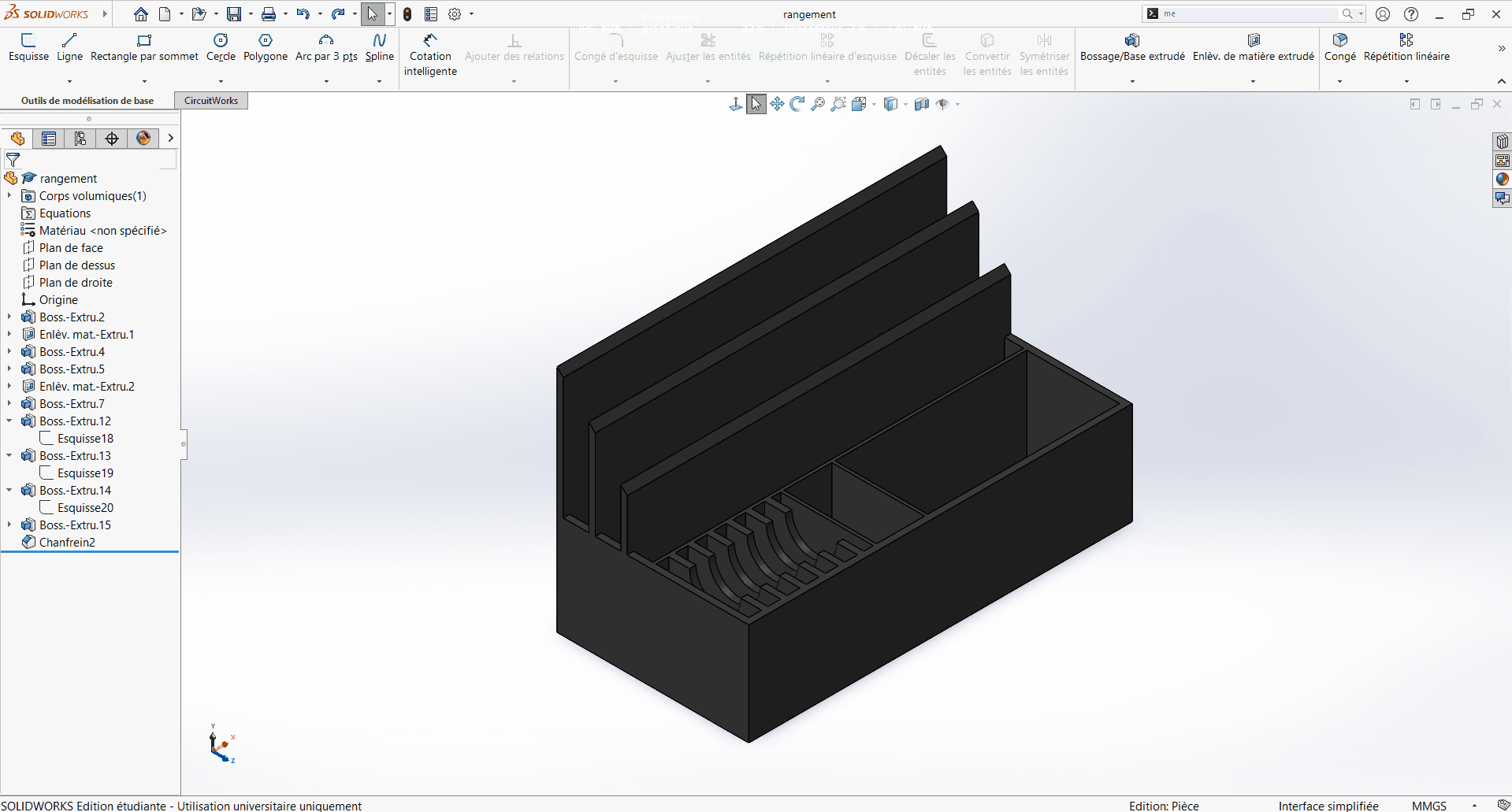Click the rebuild traffic light icon
The height and width of the screenshot is (812, 1512).
pos(407,14)
